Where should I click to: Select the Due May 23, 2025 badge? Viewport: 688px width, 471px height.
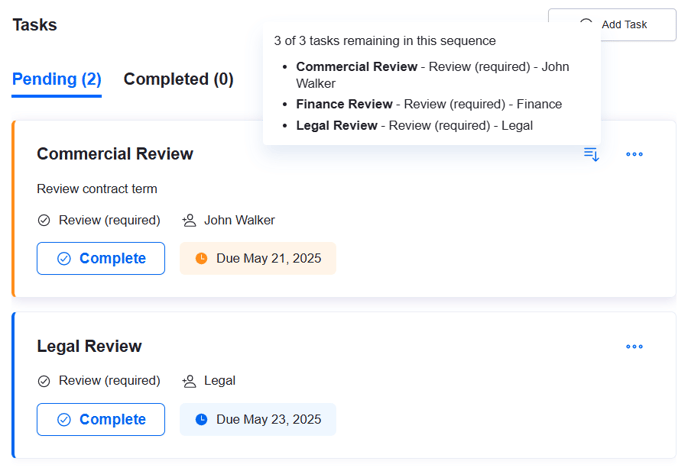click(258, 419)
